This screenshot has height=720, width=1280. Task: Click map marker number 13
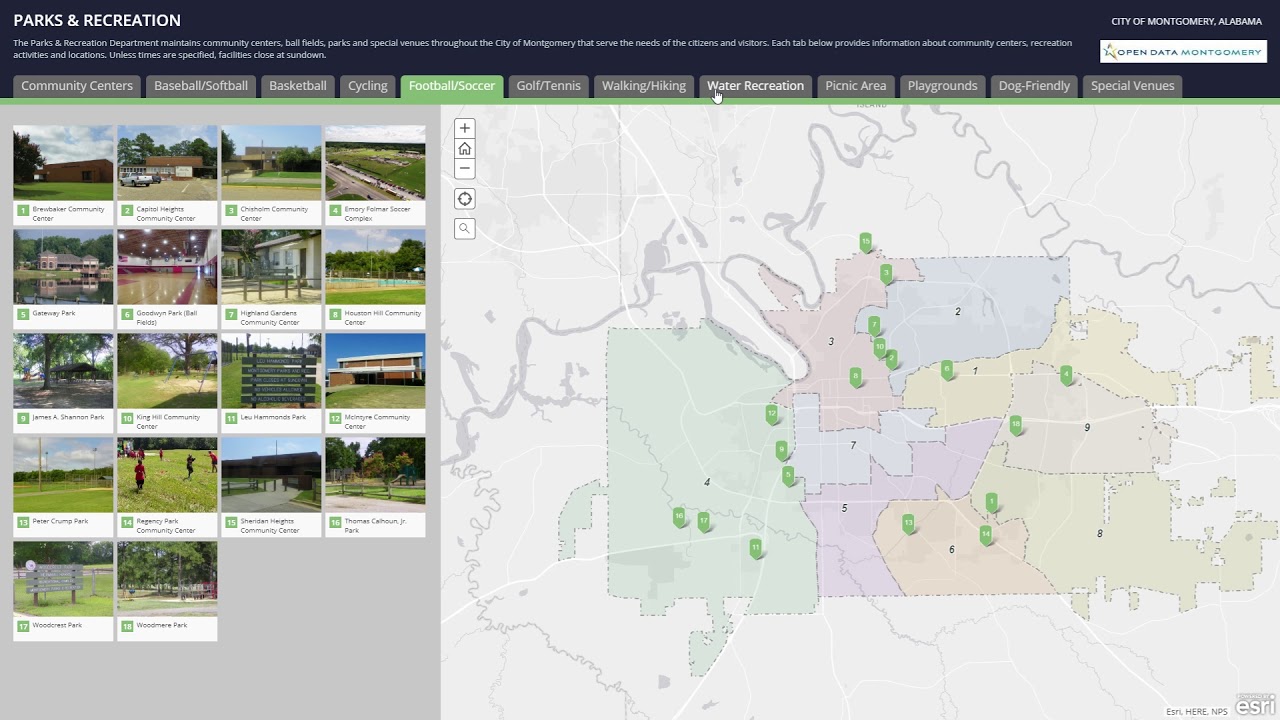(x=909, y=523)
